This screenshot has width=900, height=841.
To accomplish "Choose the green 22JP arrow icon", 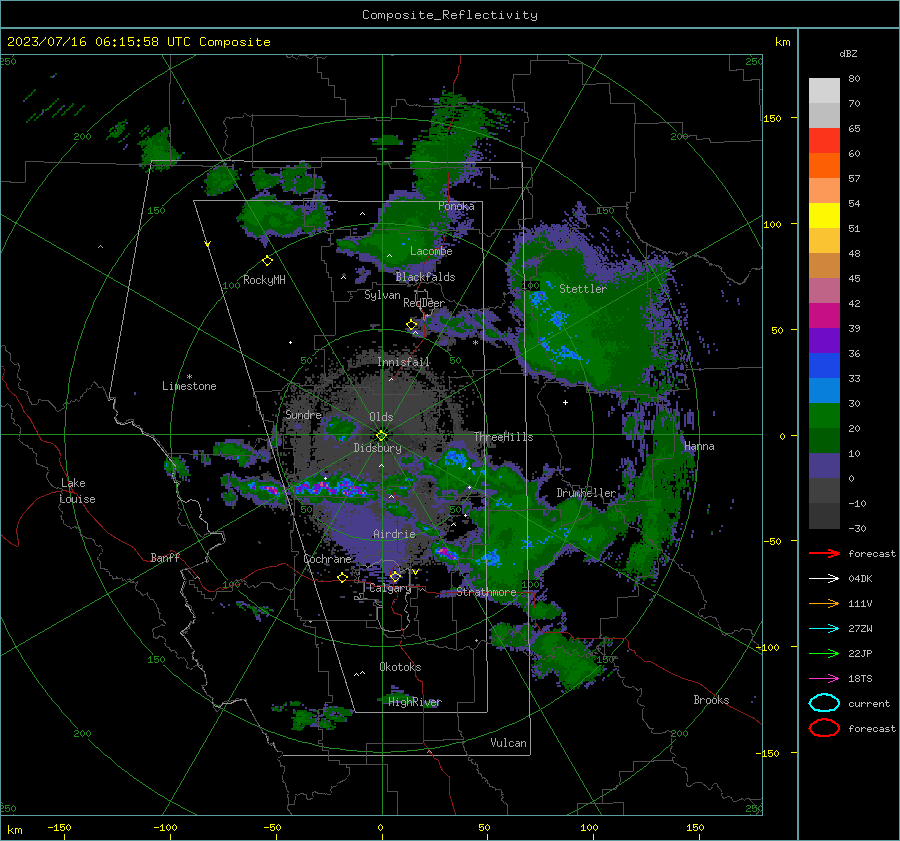I will pyautogui.click(x=824, y=653).
